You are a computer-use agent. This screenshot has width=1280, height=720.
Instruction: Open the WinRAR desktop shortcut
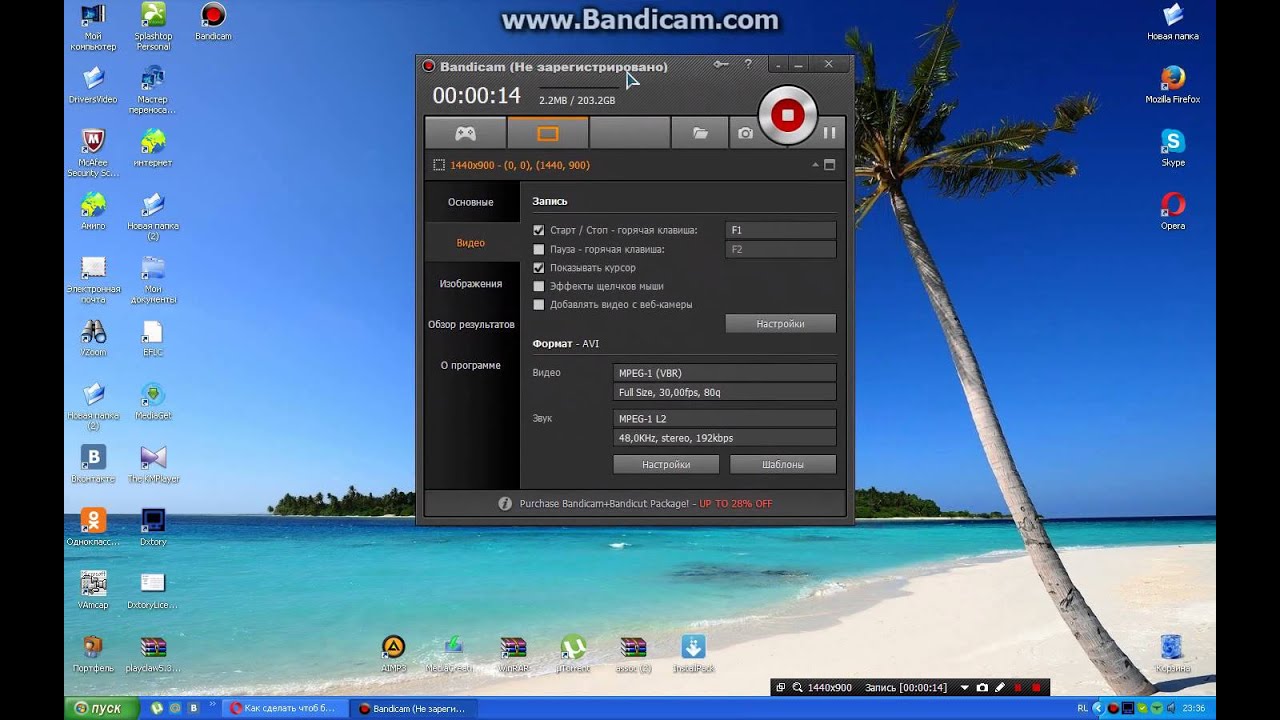(x=513, y=654)
